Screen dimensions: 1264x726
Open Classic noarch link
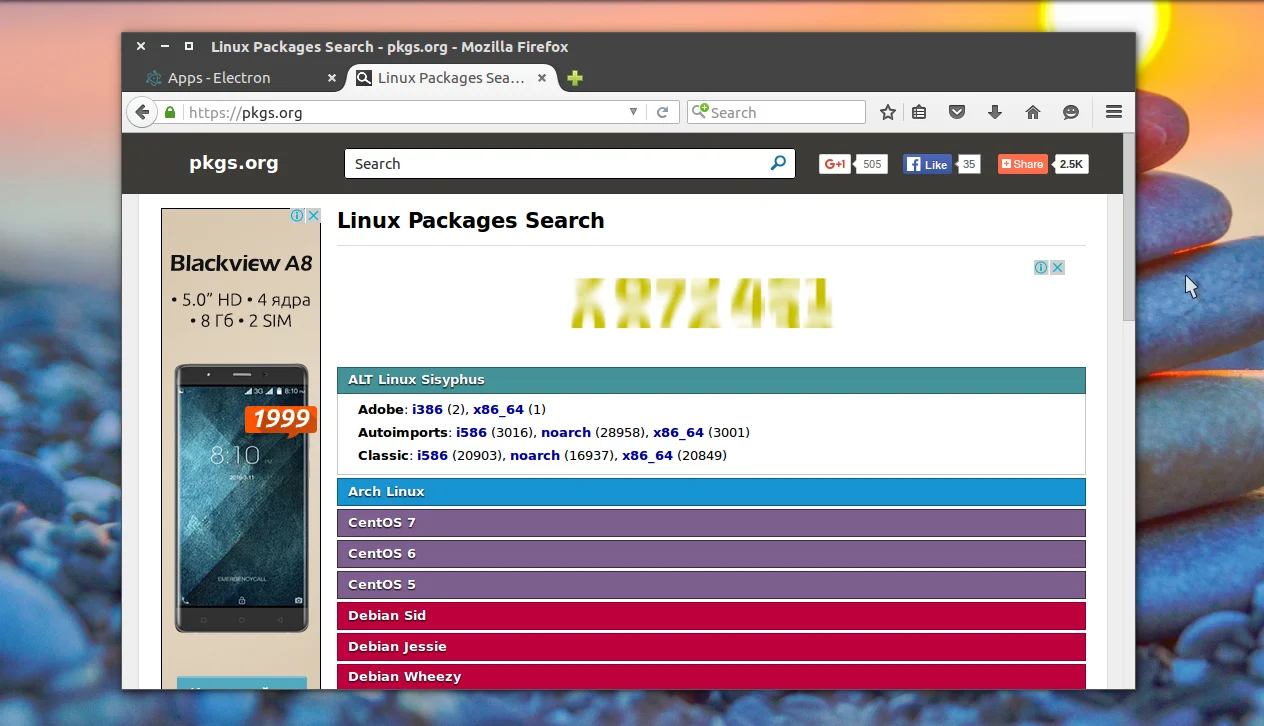(x=535, y=455)
